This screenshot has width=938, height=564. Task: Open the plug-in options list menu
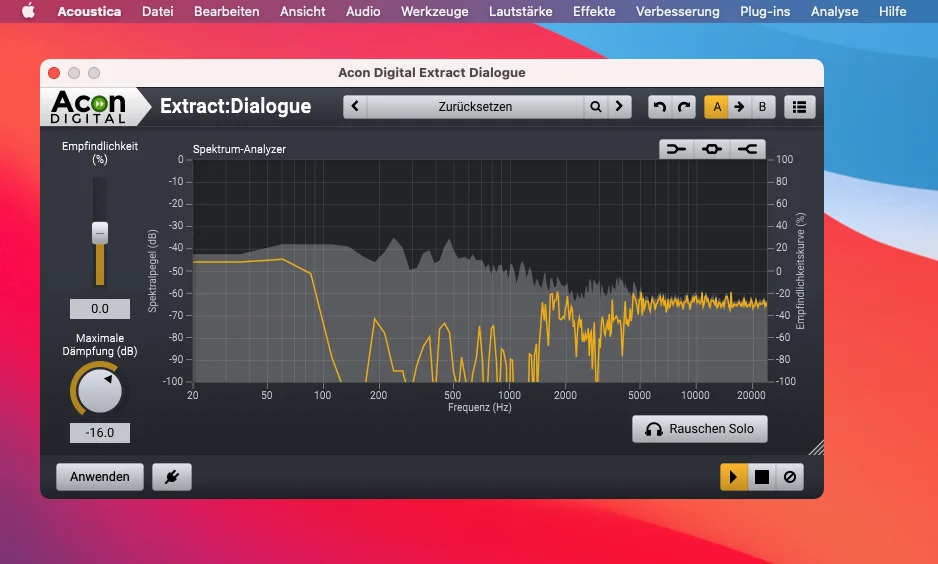click(800, 106)
